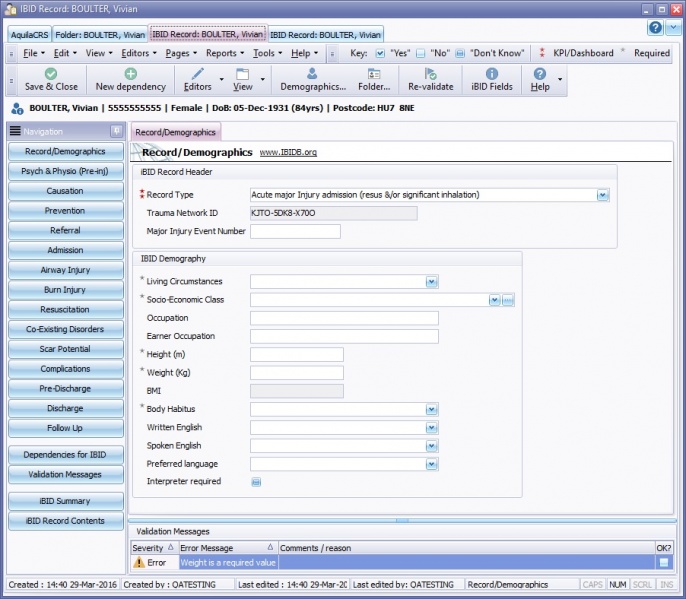Click the blue help icon at top right
This screenshot has width=686, height=599.
(655, 28)
